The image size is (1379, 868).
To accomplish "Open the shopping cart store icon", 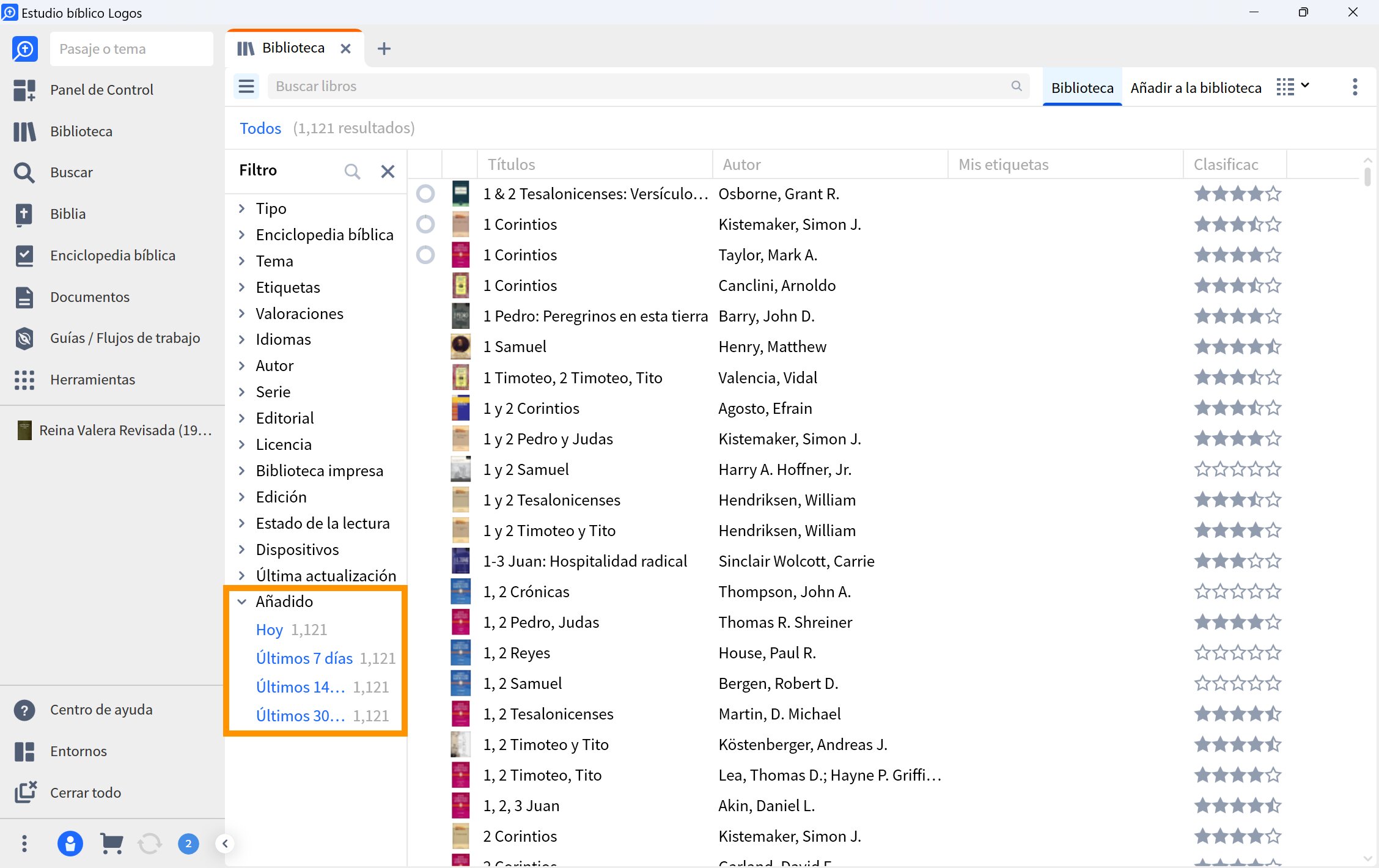I will point(111,844).
